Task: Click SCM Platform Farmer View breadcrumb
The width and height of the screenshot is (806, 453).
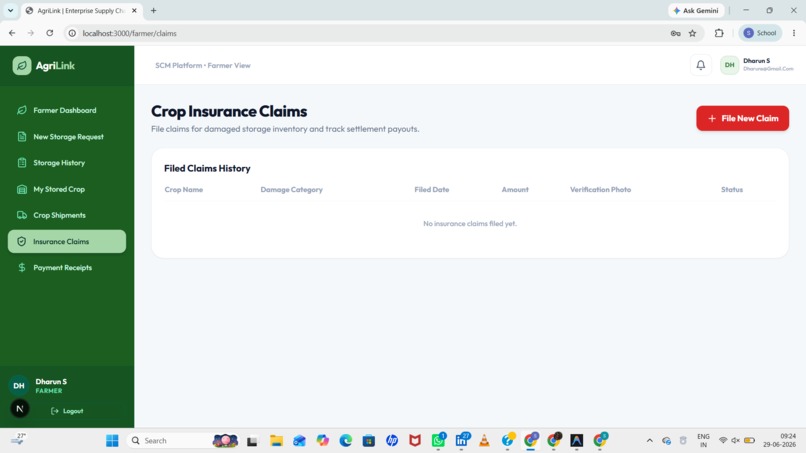Action: tap(203, 65)
